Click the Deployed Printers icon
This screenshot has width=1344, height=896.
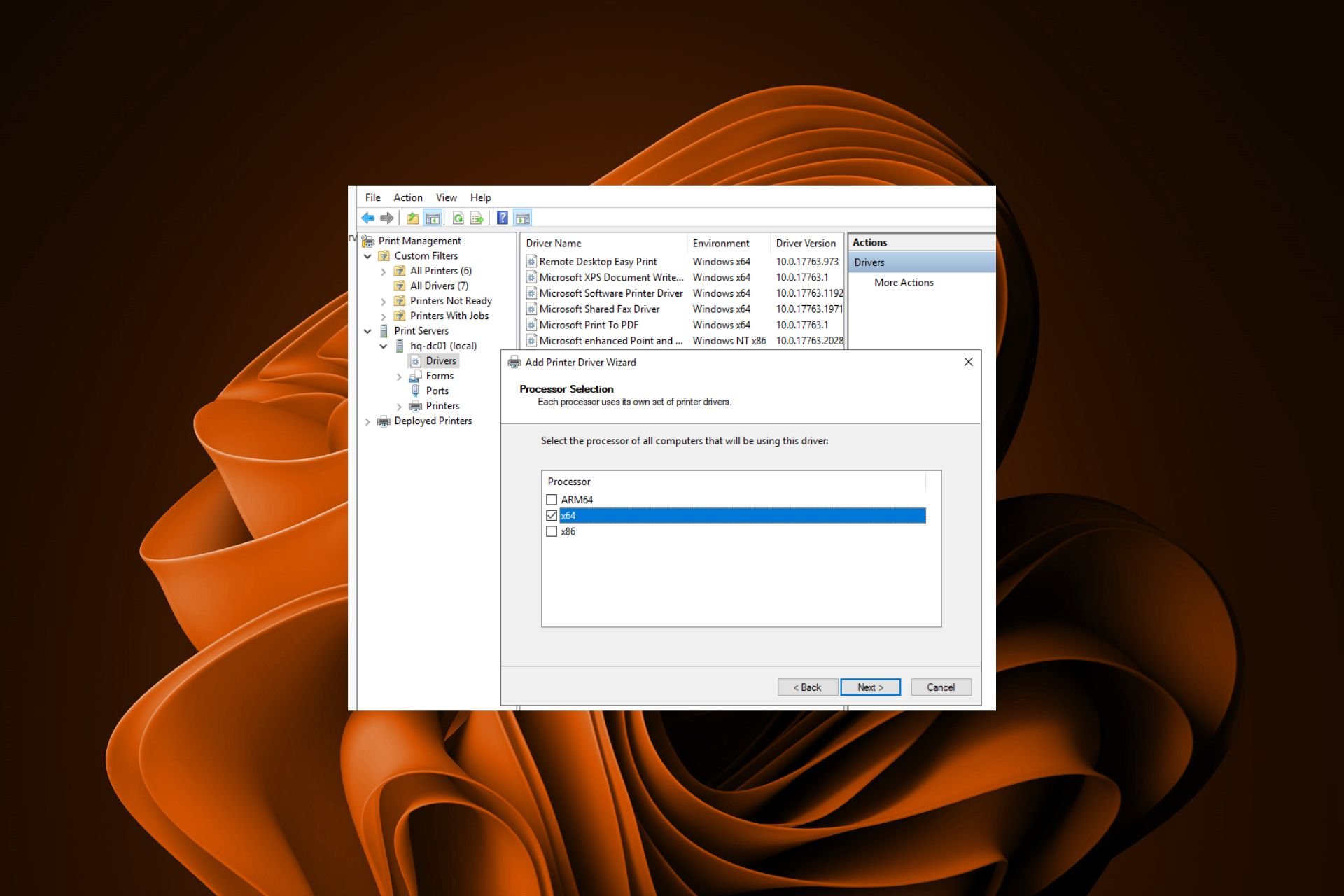coord(384,421)
